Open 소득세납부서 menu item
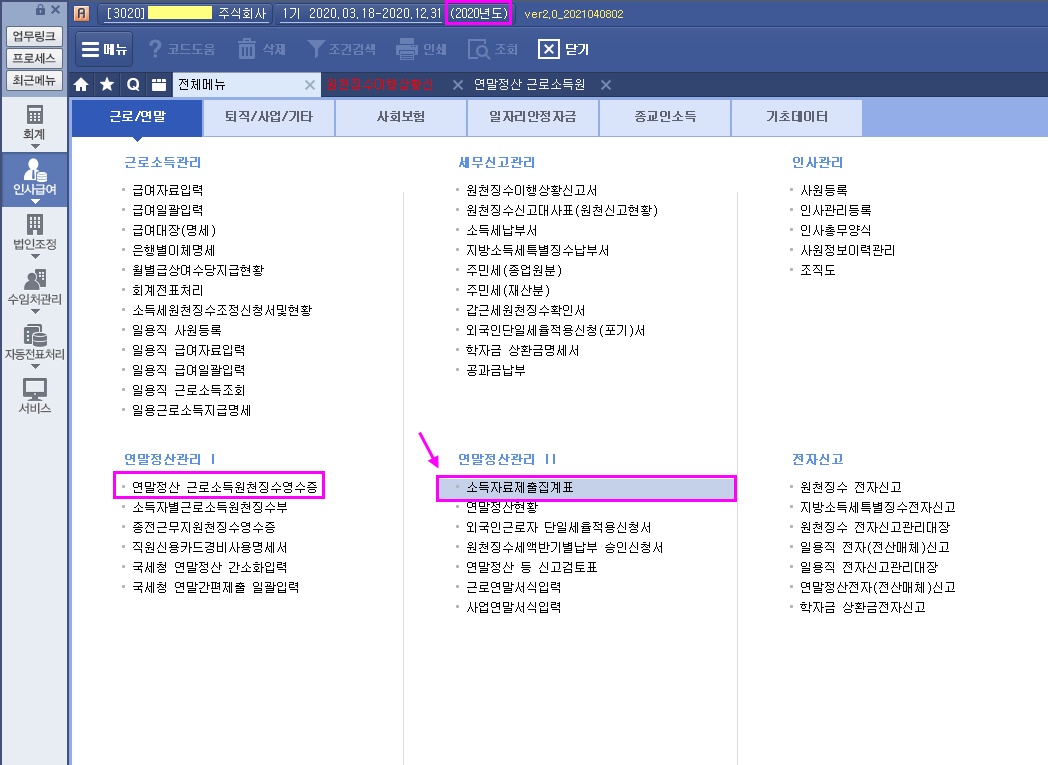The image size is (1048, 765). [501, 231]
